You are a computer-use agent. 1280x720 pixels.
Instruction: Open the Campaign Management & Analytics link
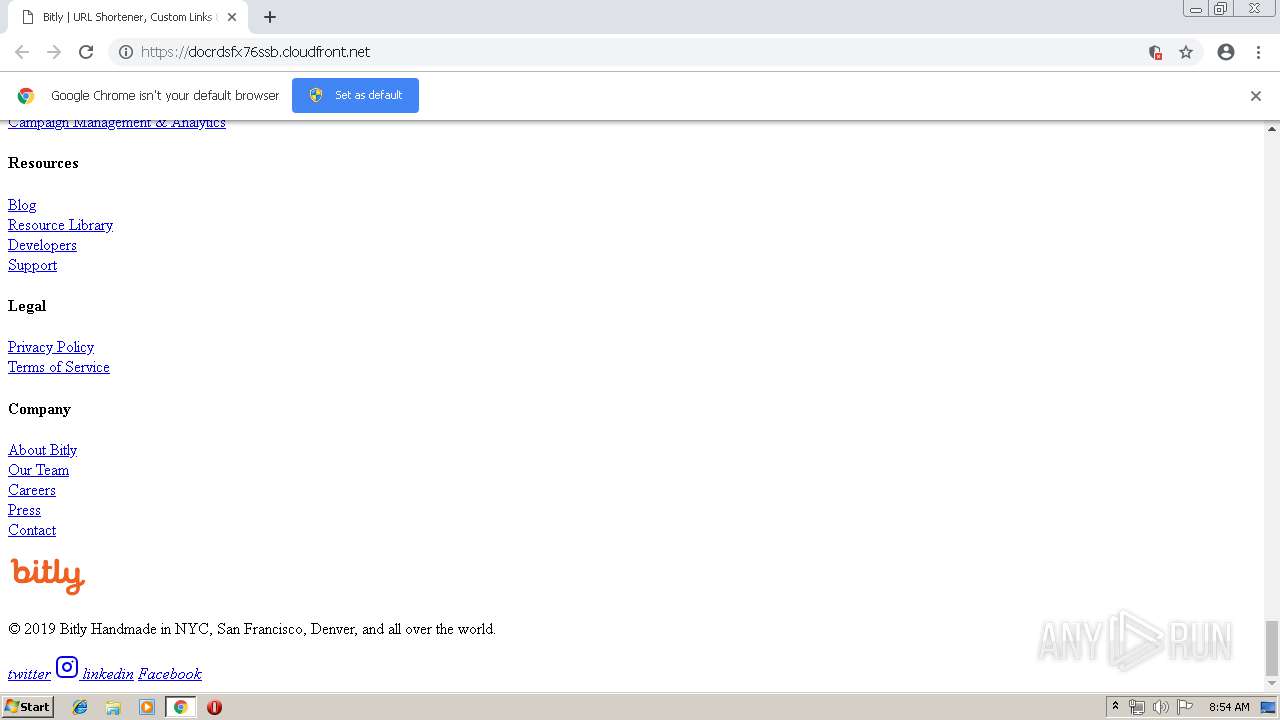pos(117,122)
